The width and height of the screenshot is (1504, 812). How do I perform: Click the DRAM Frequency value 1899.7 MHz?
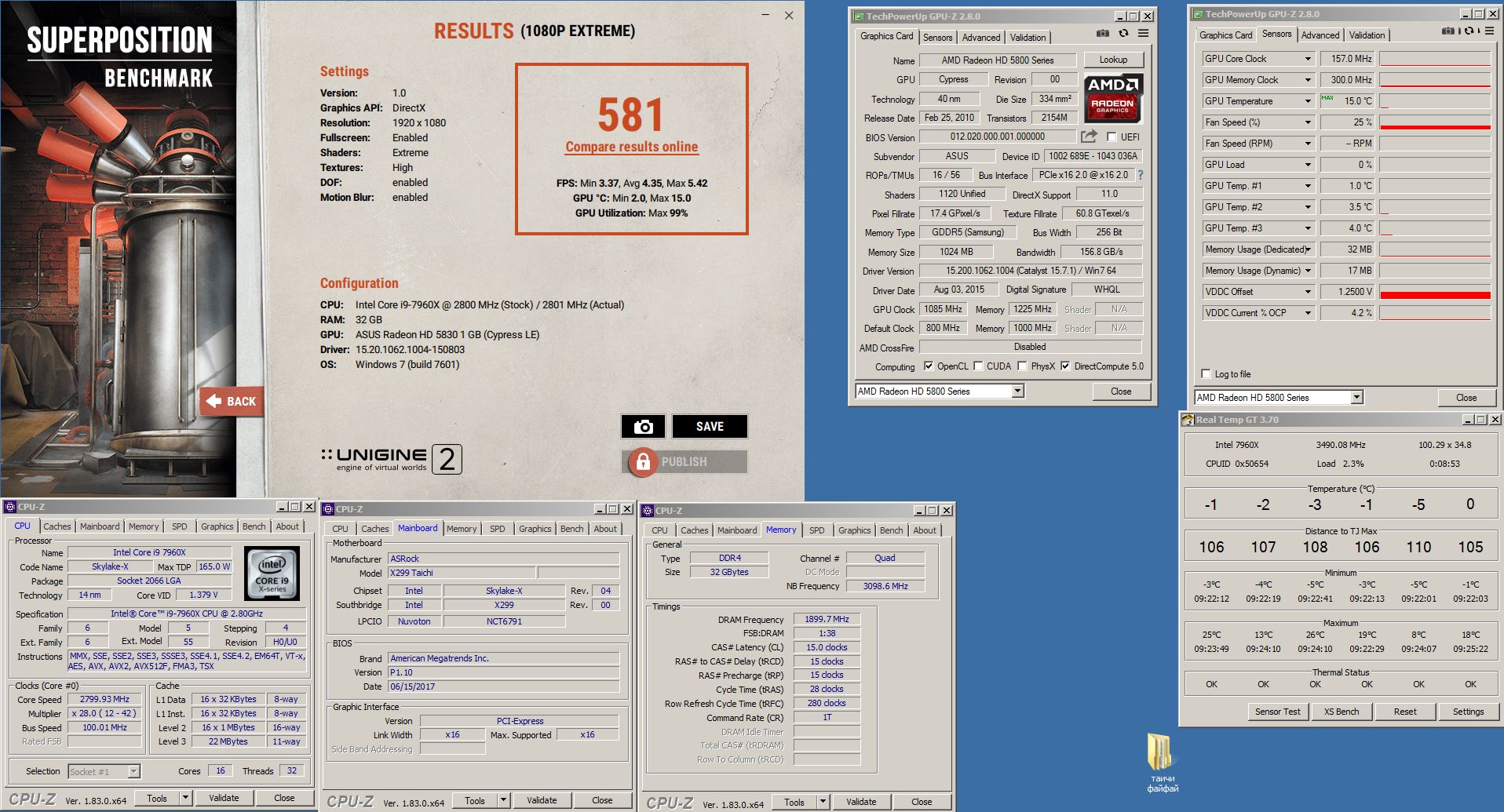tap(827, 619)
